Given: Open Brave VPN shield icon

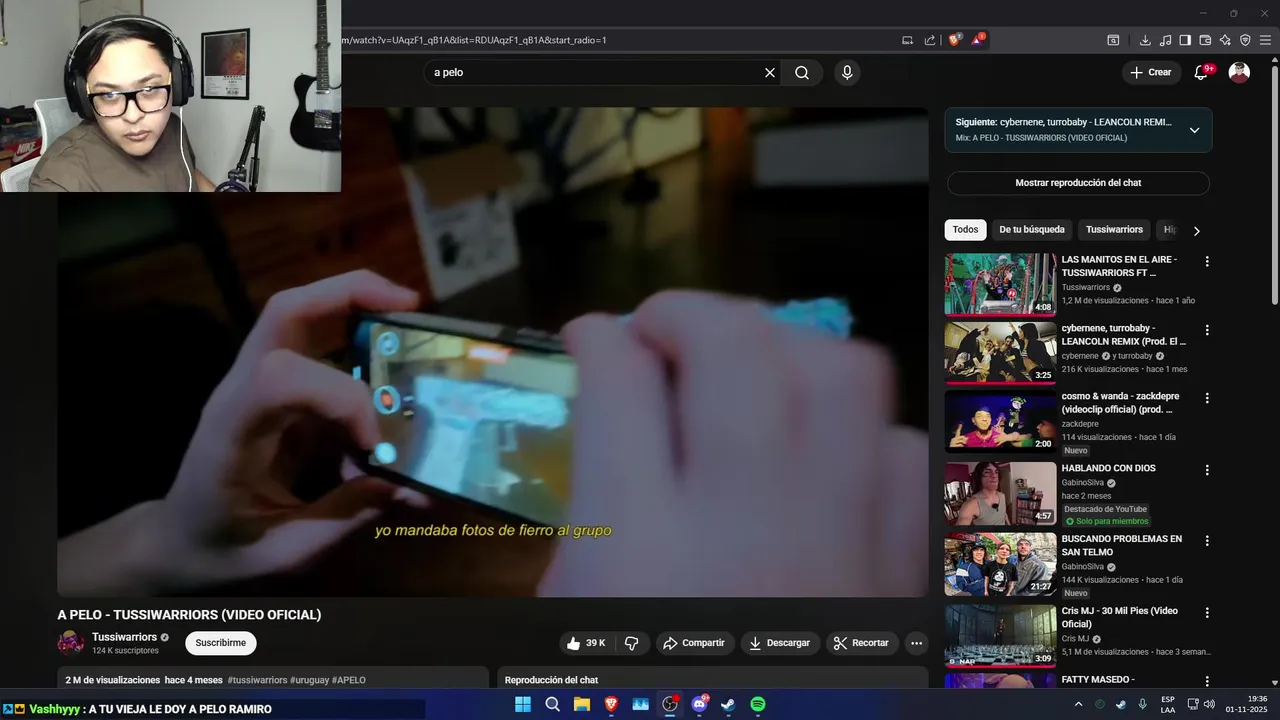Looking at the screenshot, I should 1245,40.
